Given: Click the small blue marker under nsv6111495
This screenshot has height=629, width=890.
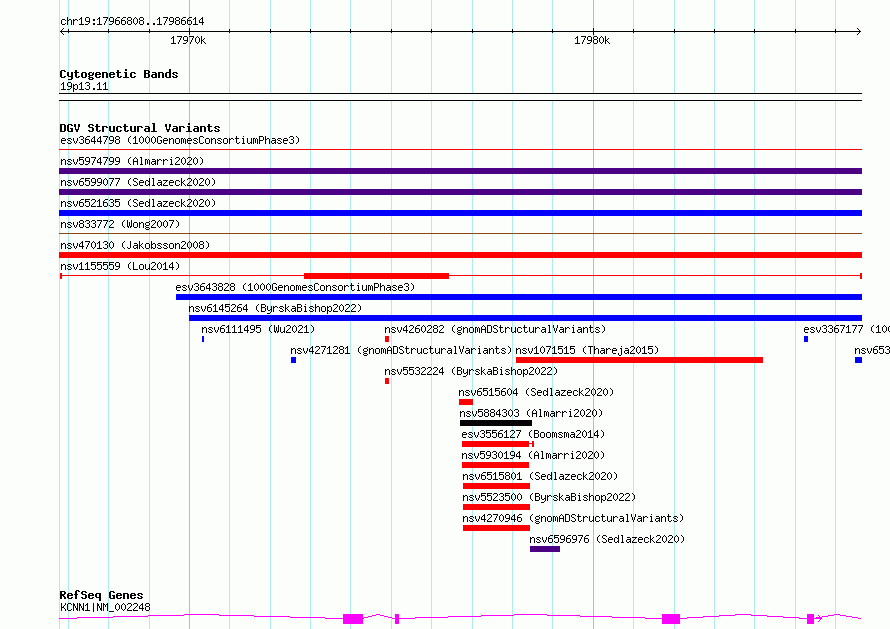Looking at the screenshot, I should [203, 339].
